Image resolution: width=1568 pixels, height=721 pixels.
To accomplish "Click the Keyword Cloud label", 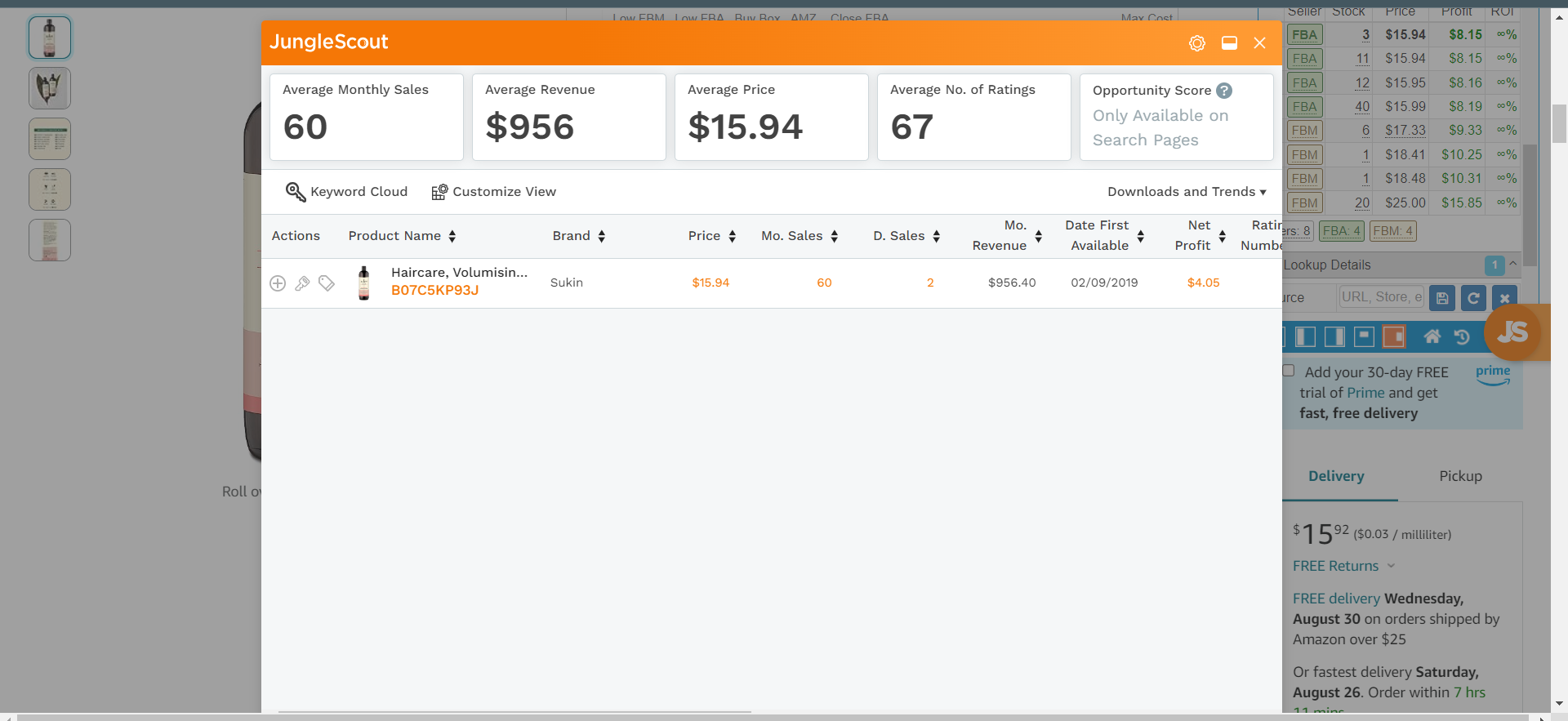I will point(359,192).
